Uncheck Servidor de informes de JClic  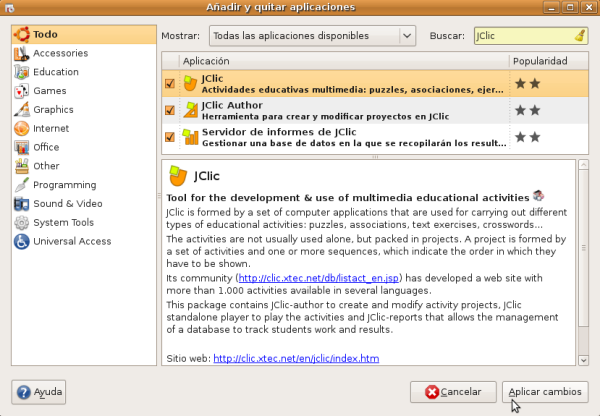pos(169,136)
